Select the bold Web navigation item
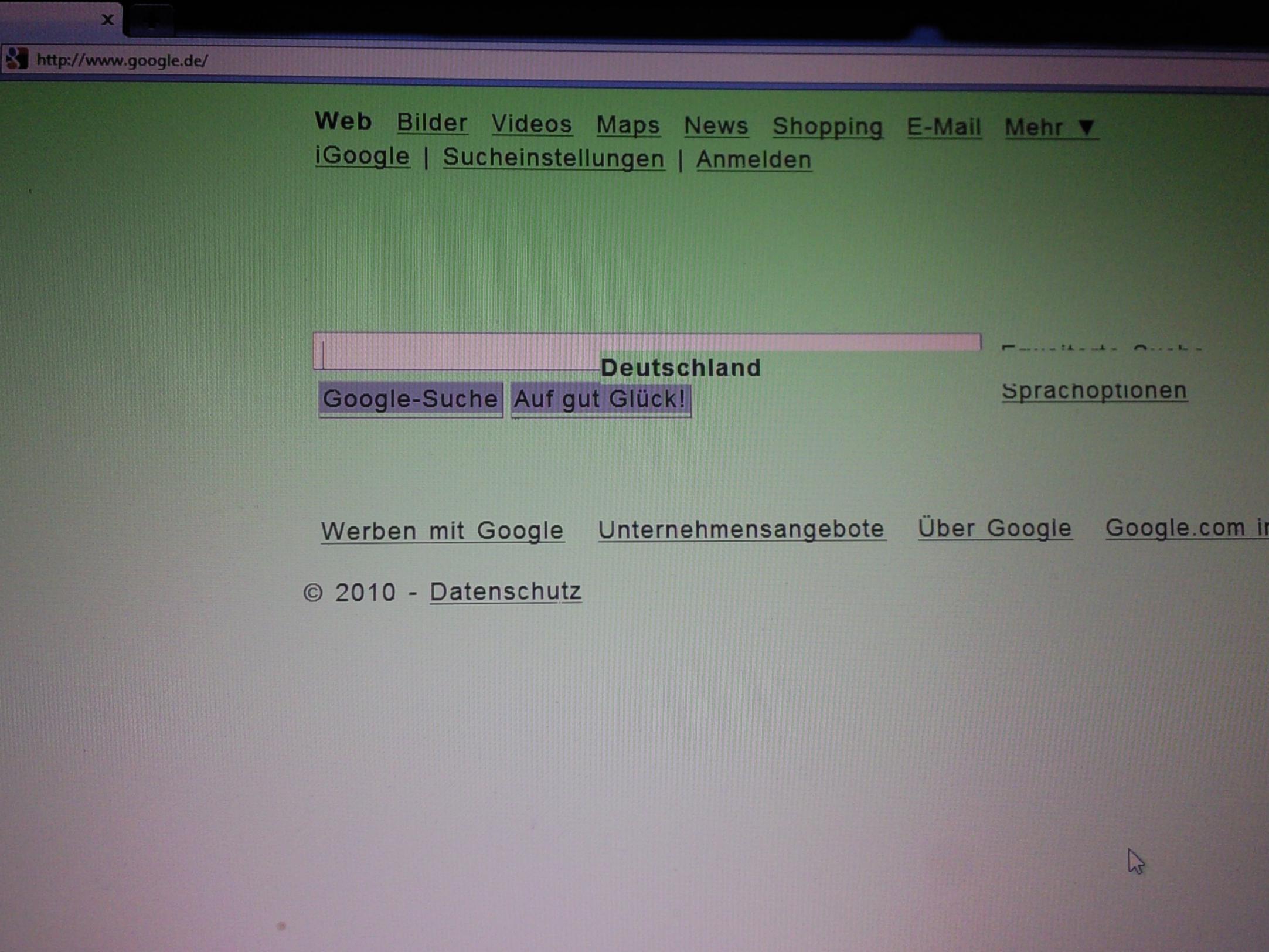This screenshot has height=952, width=1269. point(343,121)
